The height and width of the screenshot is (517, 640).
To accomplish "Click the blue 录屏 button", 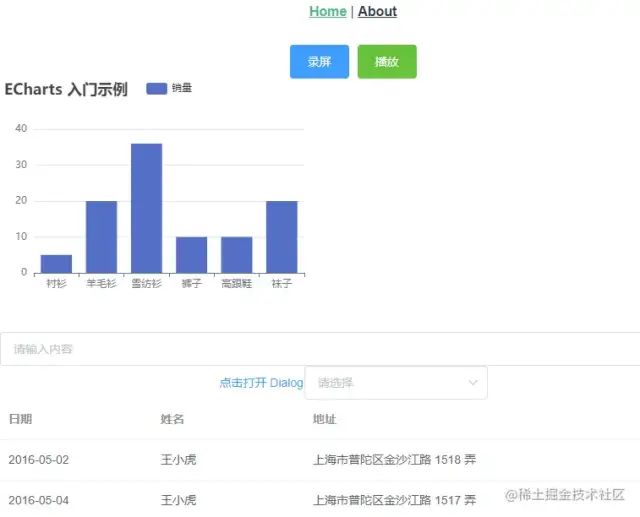I will [x=319, y=62].
